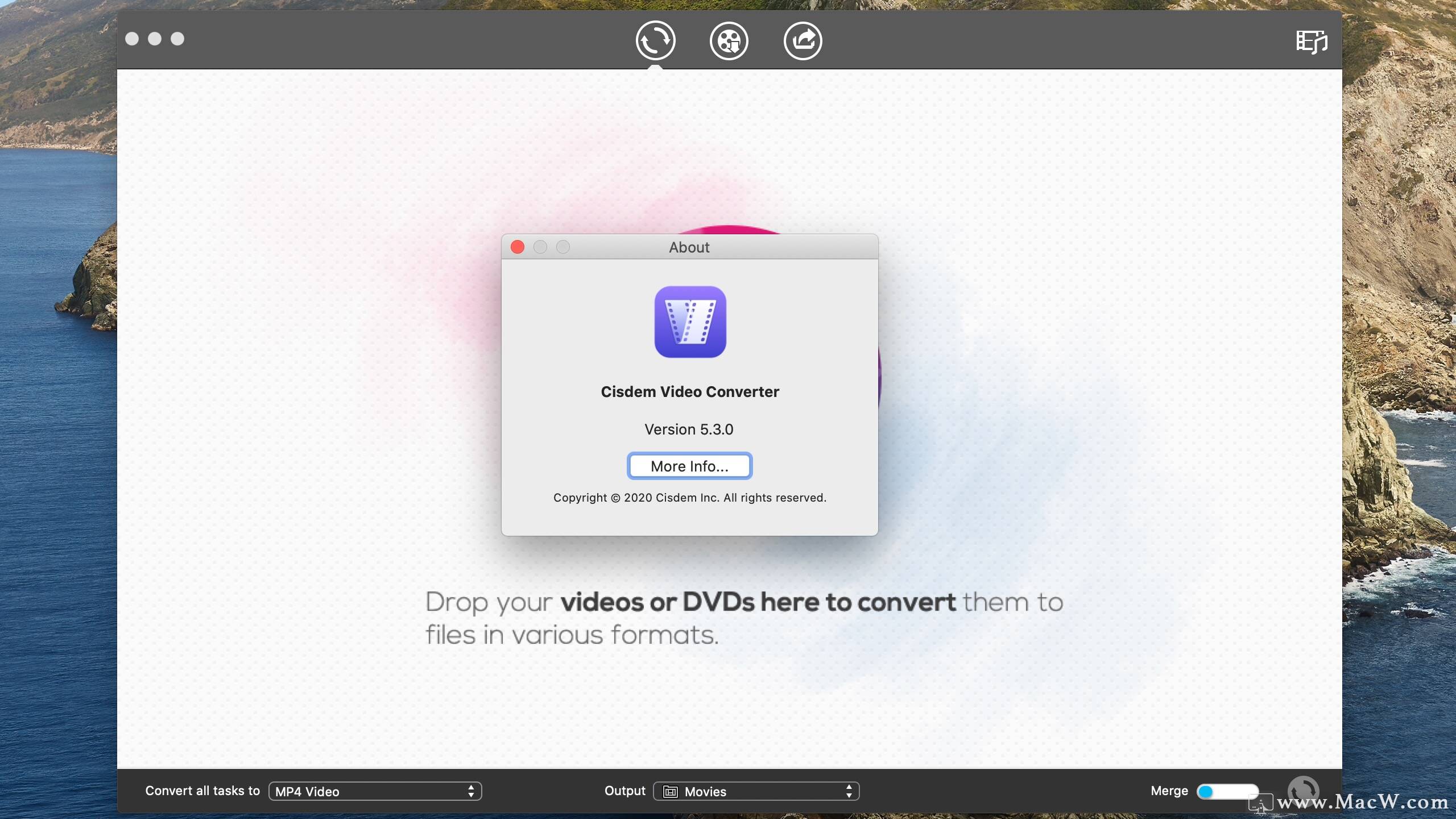Click the Merge label

pyautogui.click(x=1169, y=791)
